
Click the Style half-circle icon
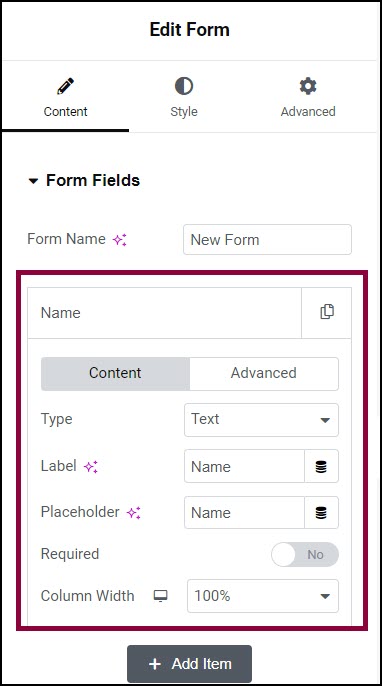pyautogui.click(x=184, y=86)
